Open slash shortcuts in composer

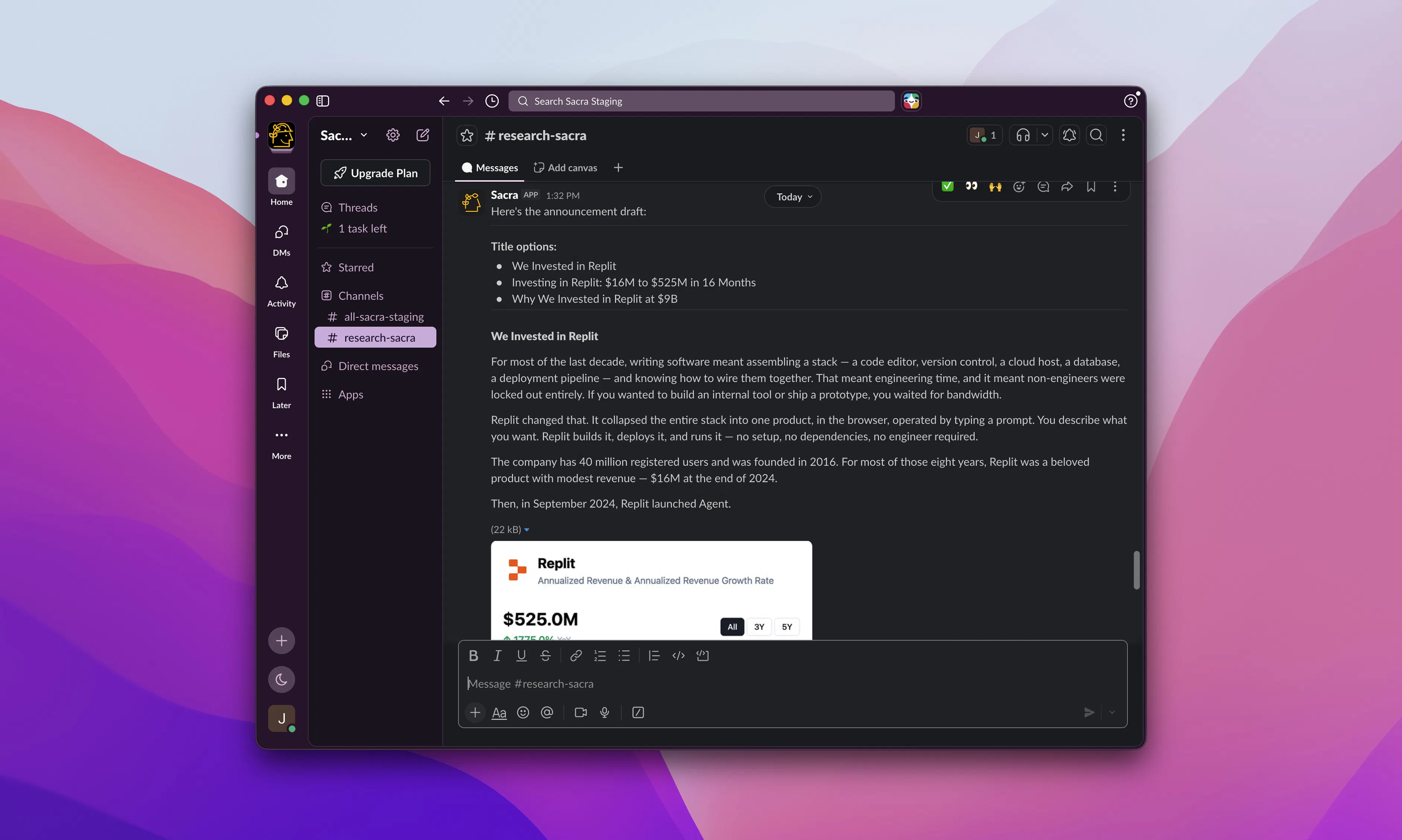tap(638, 712)
